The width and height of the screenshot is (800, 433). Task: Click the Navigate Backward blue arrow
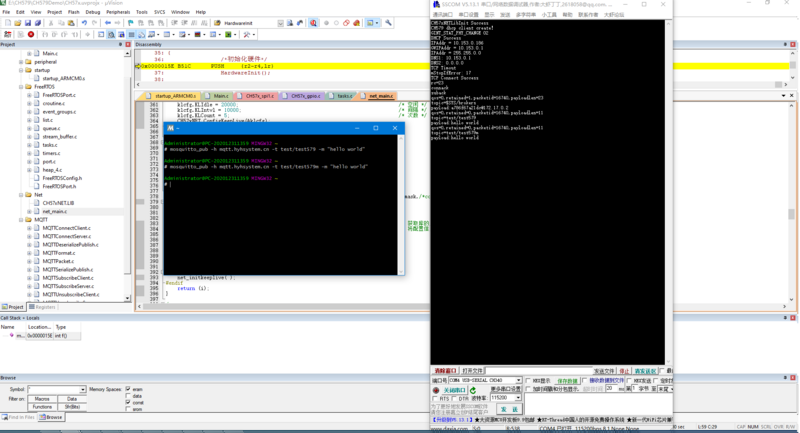[x=108, y=23]
